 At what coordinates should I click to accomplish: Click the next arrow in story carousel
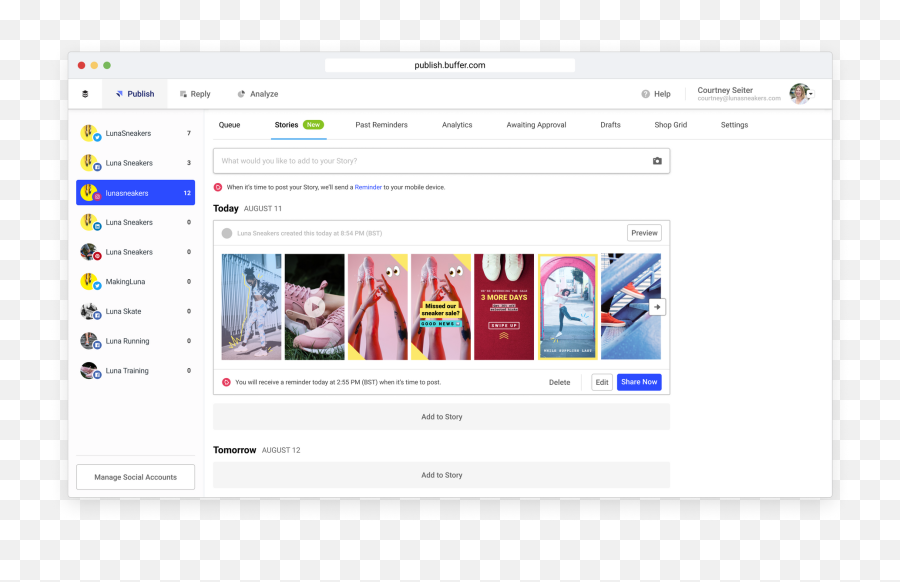point(656,307)
